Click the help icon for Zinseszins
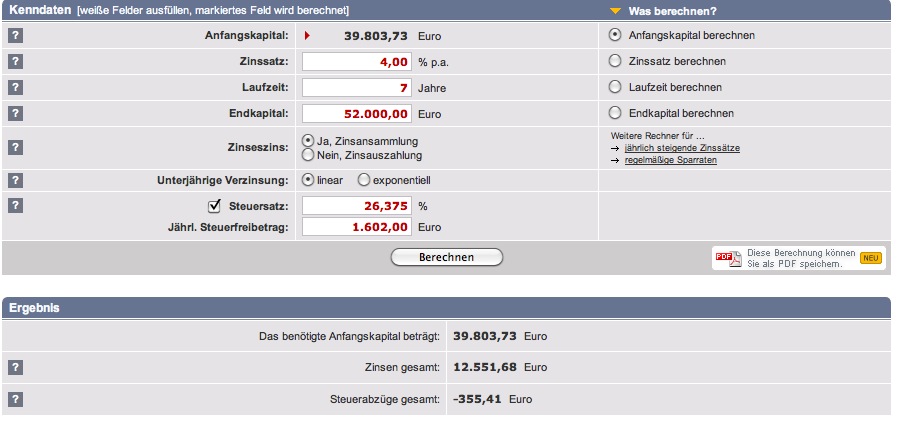 [x=15, y=147]
